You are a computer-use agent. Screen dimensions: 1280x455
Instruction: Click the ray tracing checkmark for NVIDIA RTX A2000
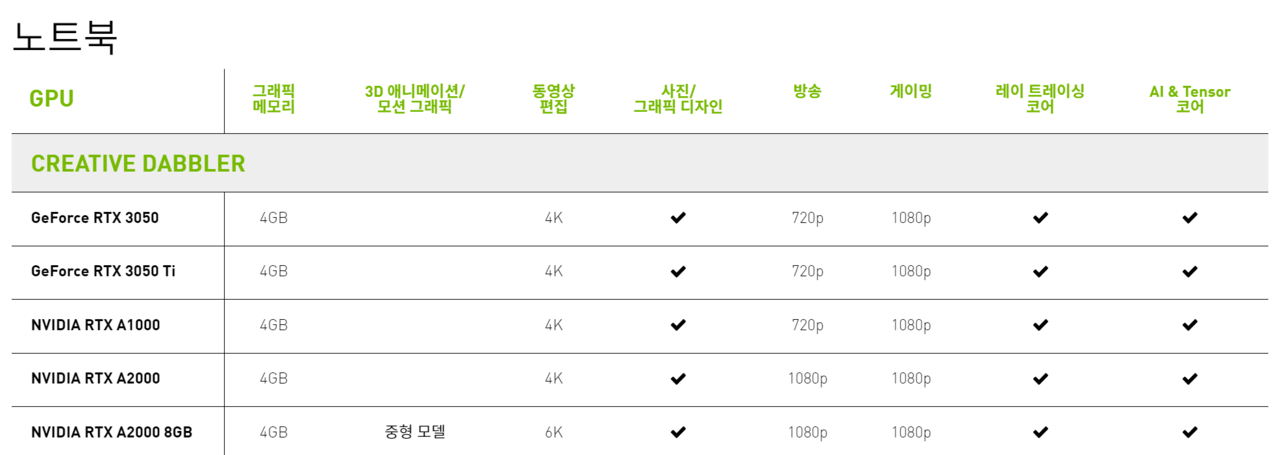pos(1040,379)
